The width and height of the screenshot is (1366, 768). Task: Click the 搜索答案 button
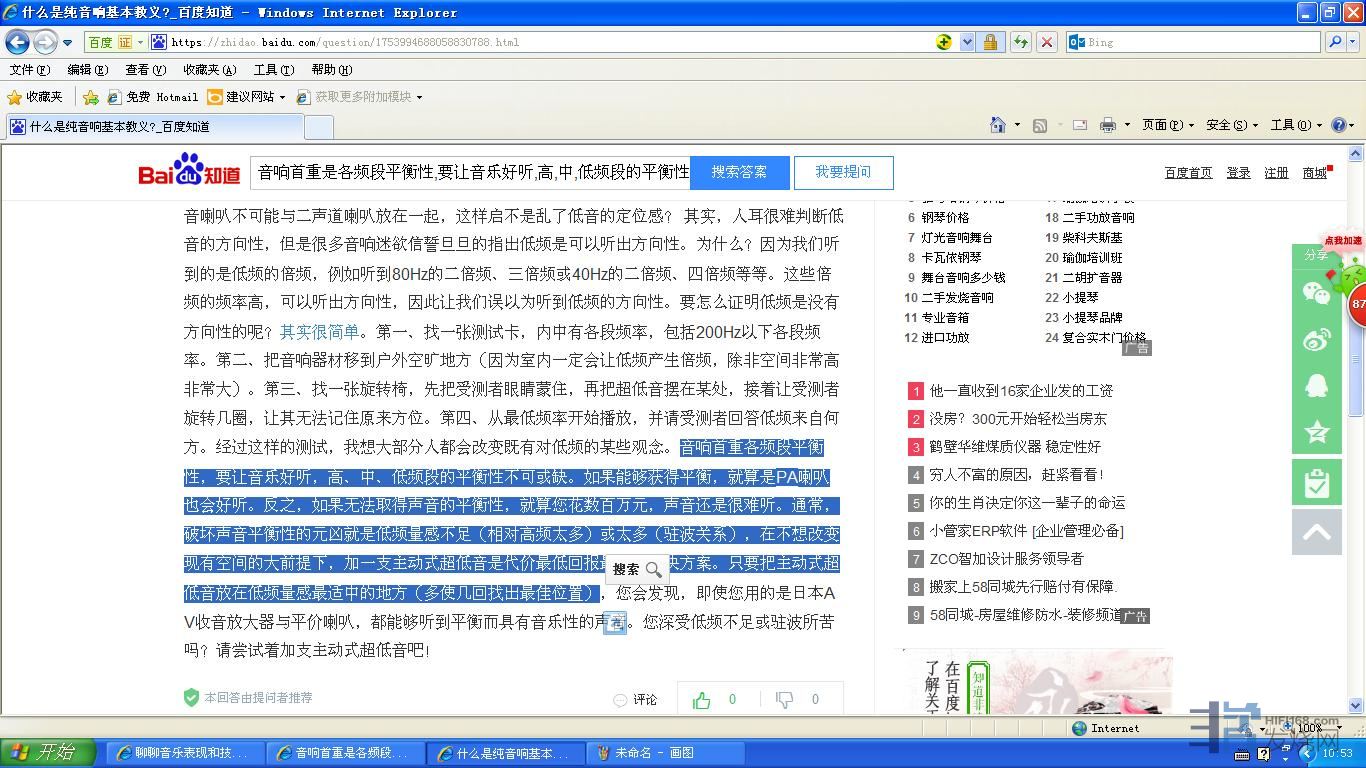[739, 172]
